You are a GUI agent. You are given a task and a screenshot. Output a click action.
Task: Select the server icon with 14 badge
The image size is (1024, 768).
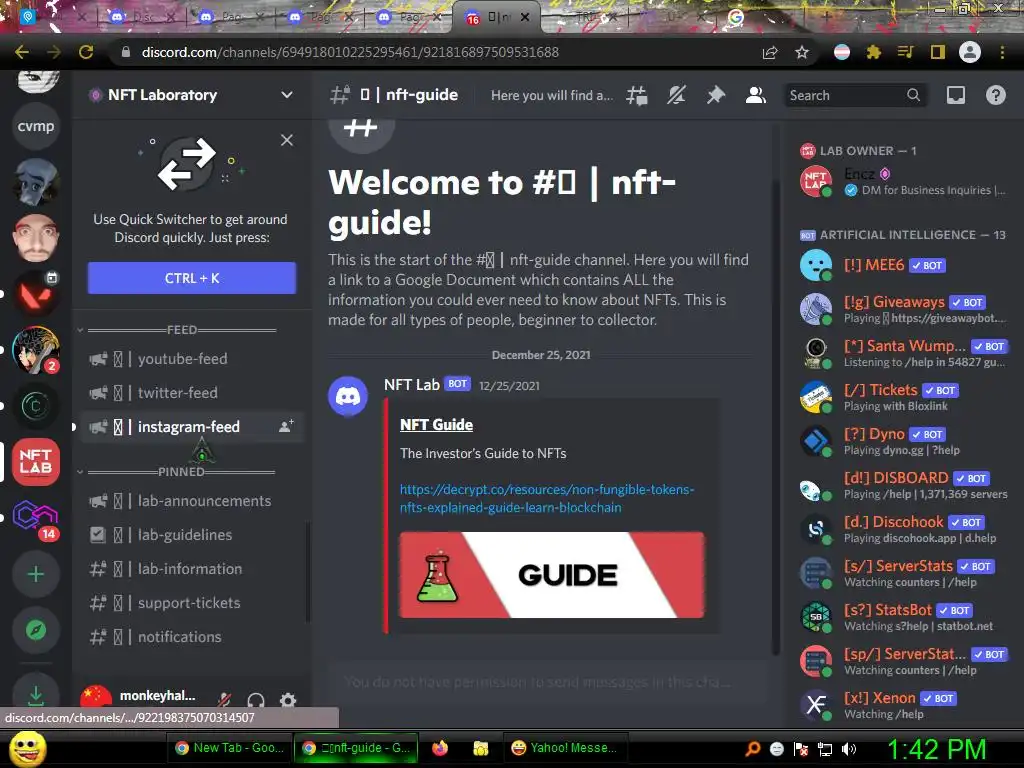tap(36, 518)
